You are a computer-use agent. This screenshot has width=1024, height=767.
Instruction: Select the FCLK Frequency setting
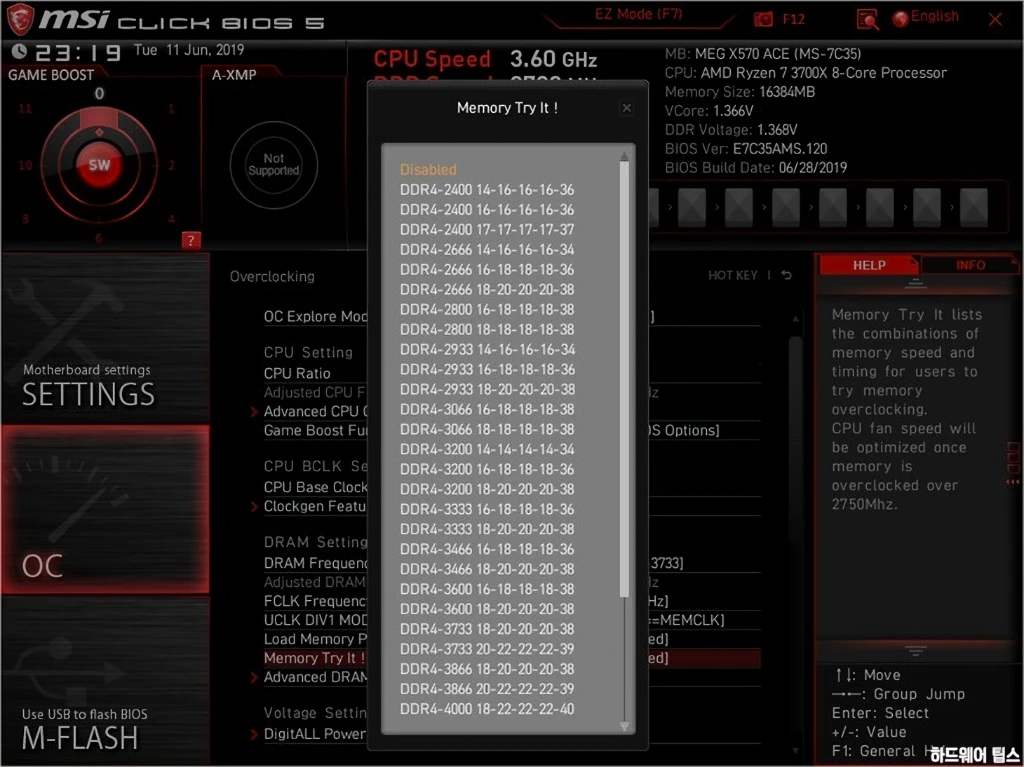pyautogui.click(x=316, y=601)
